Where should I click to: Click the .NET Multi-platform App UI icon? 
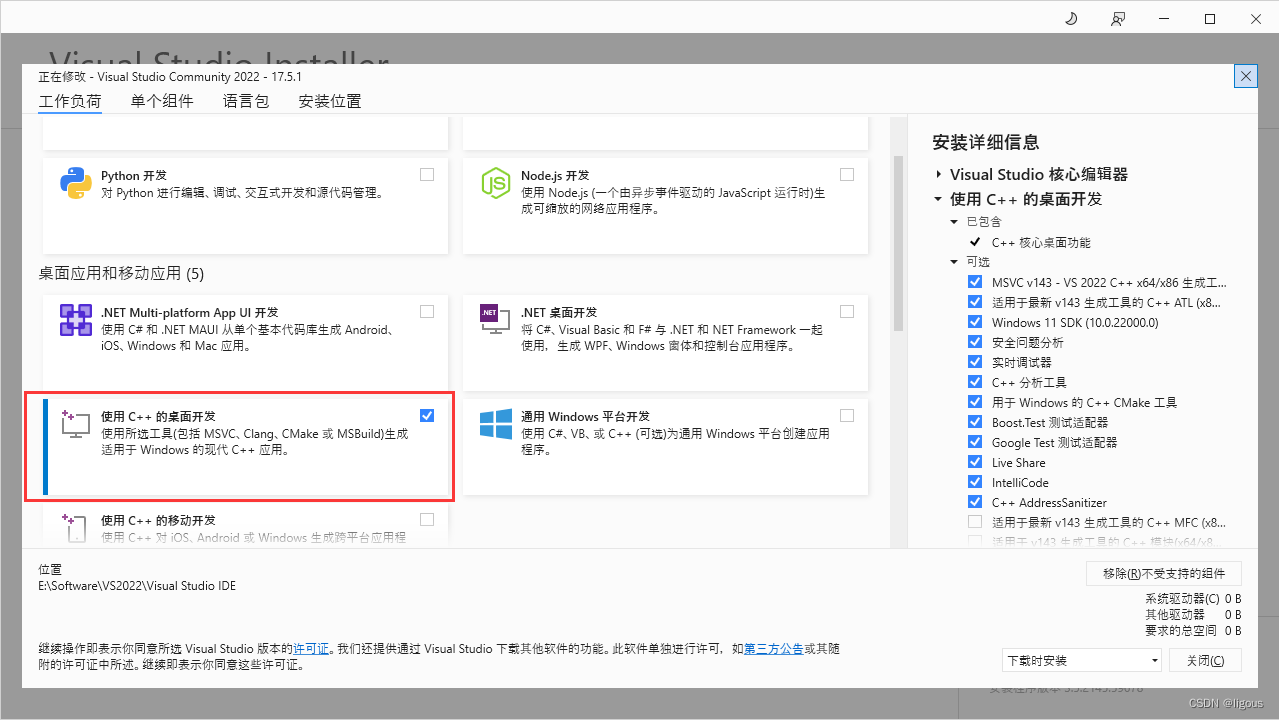tap(76, 321)
